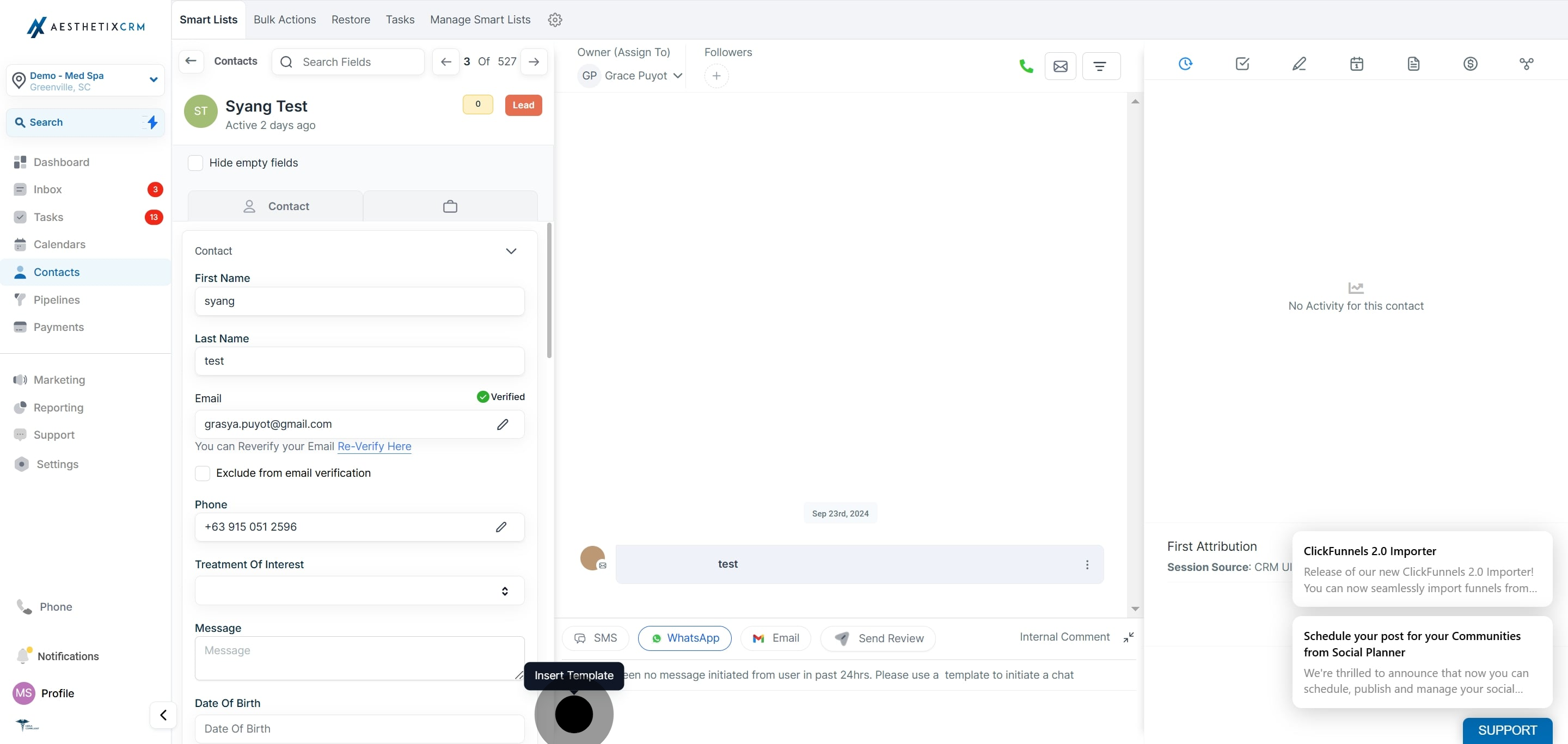Click the contact fields panel scrollbar

point(549,291)
